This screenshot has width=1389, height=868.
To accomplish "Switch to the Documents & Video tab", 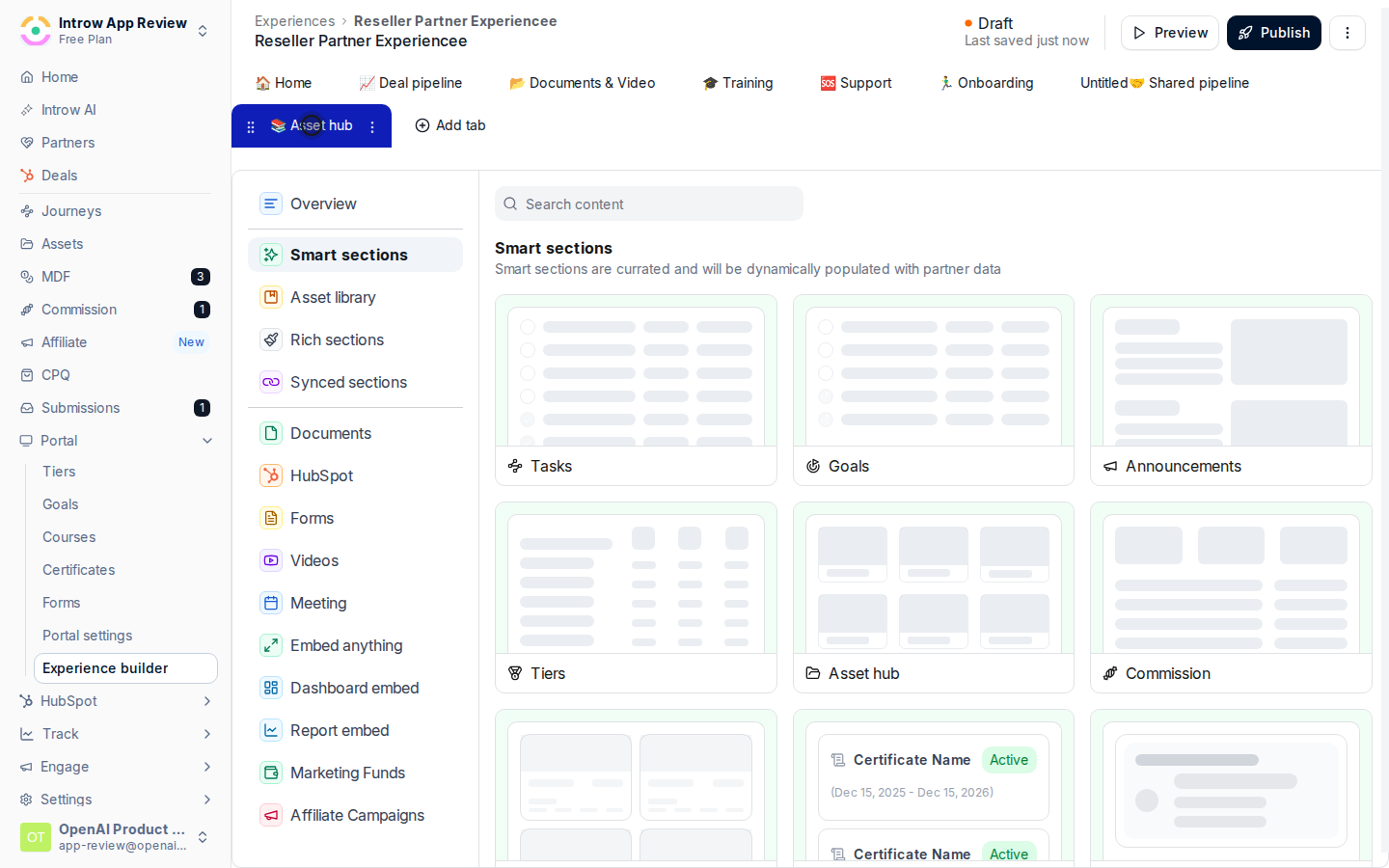I will pos(583,83).
